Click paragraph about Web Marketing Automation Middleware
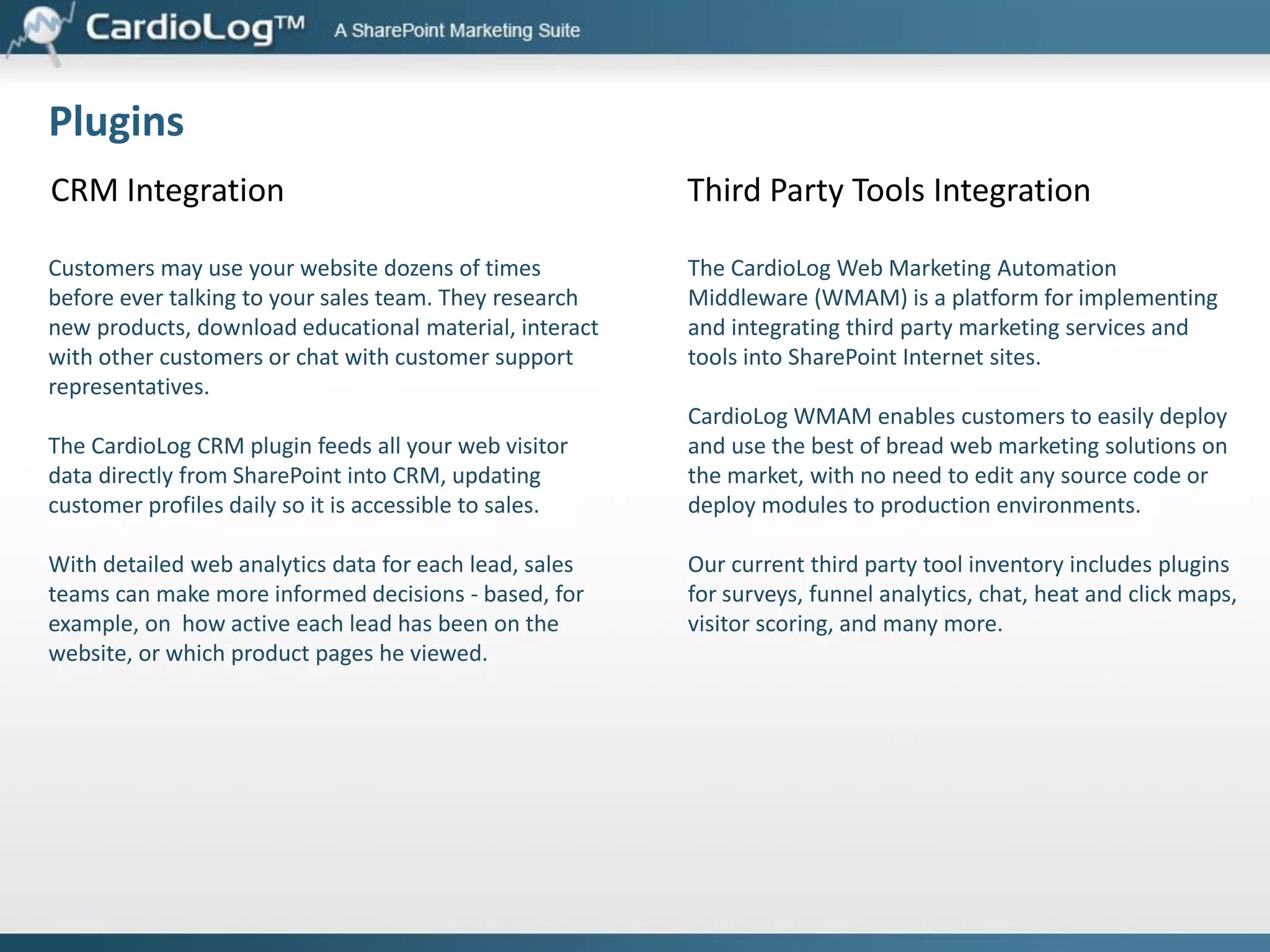Screen dimensions: 1270x952 [952, 312]
